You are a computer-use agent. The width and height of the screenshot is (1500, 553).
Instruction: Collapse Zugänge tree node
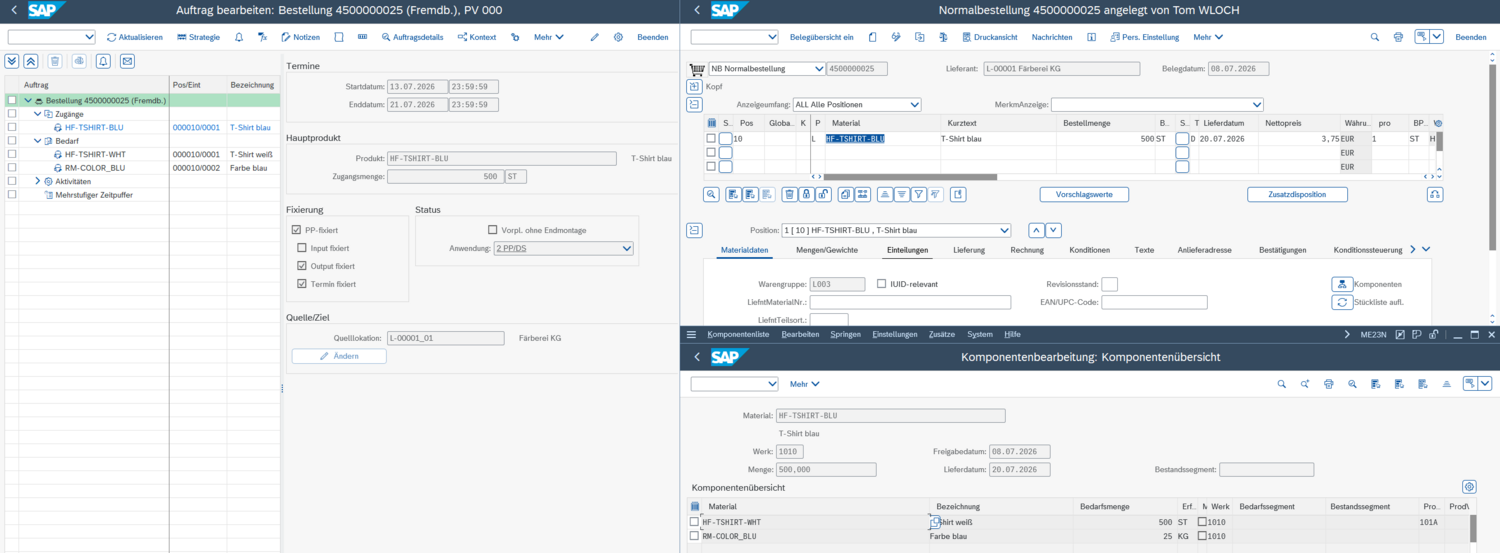pos(37,114)
